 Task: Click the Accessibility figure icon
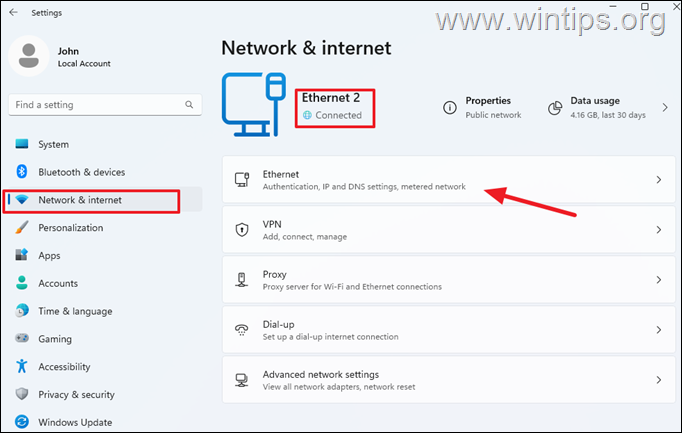click(x=21, y=366)
